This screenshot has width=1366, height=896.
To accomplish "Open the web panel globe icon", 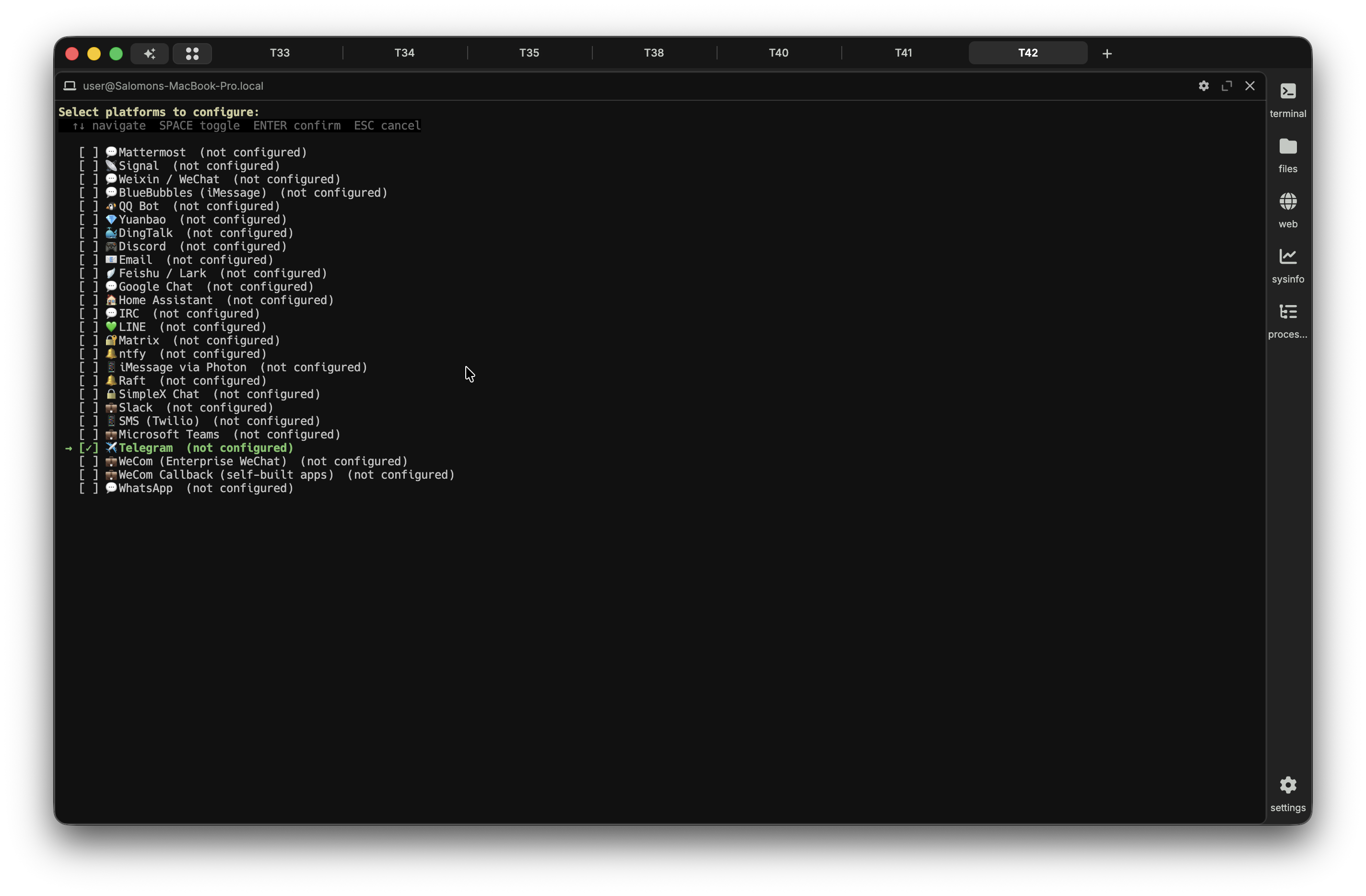I will coord(1287,201).
